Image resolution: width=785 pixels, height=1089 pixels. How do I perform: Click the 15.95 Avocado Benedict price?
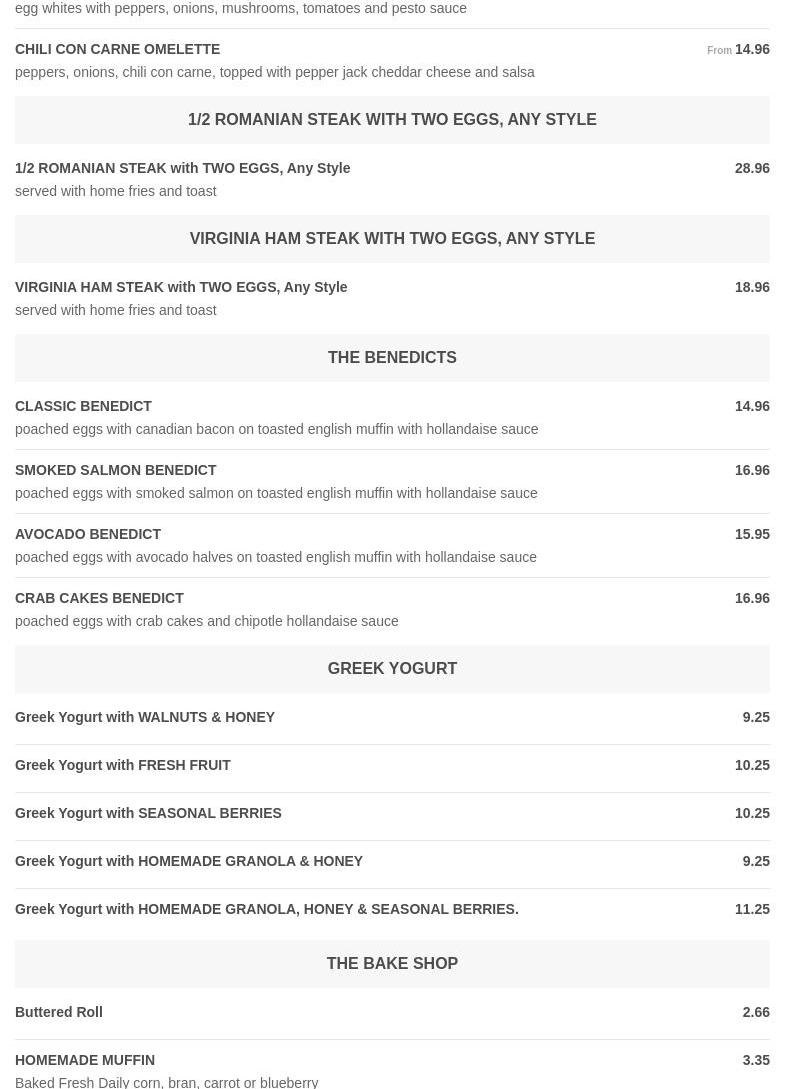(752, 534)
